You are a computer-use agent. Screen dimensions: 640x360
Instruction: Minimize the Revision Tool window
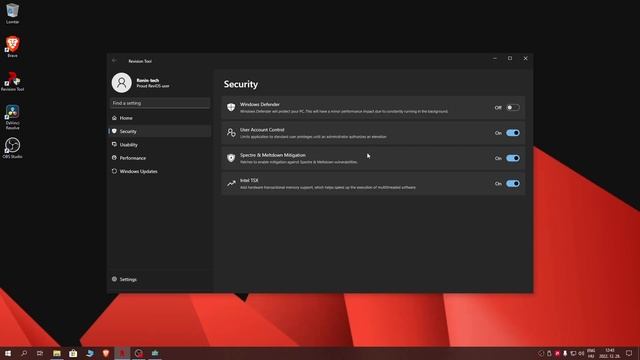tap(495, 58)
